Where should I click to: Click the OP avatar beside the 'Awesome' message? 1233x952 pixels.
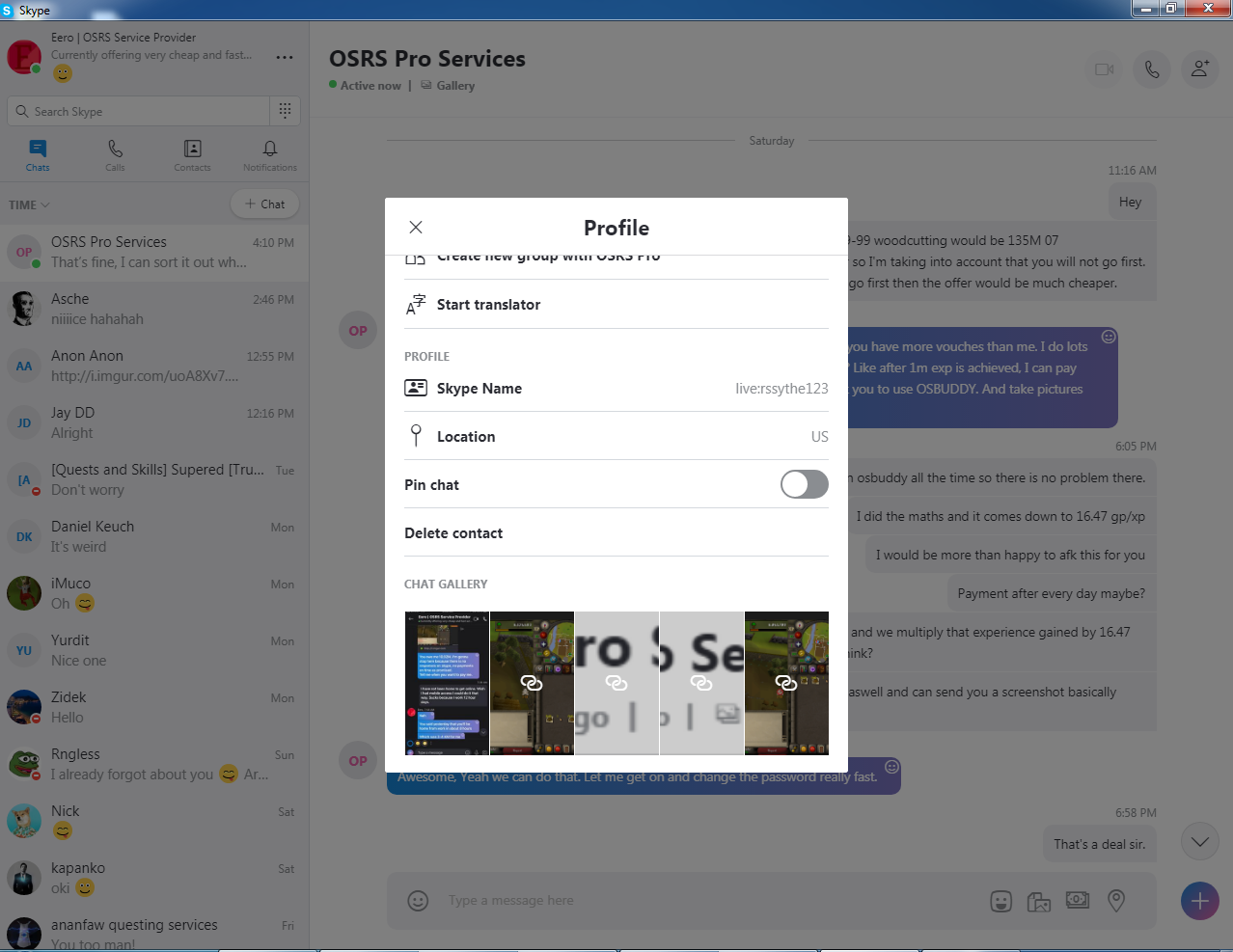(358, 760)
